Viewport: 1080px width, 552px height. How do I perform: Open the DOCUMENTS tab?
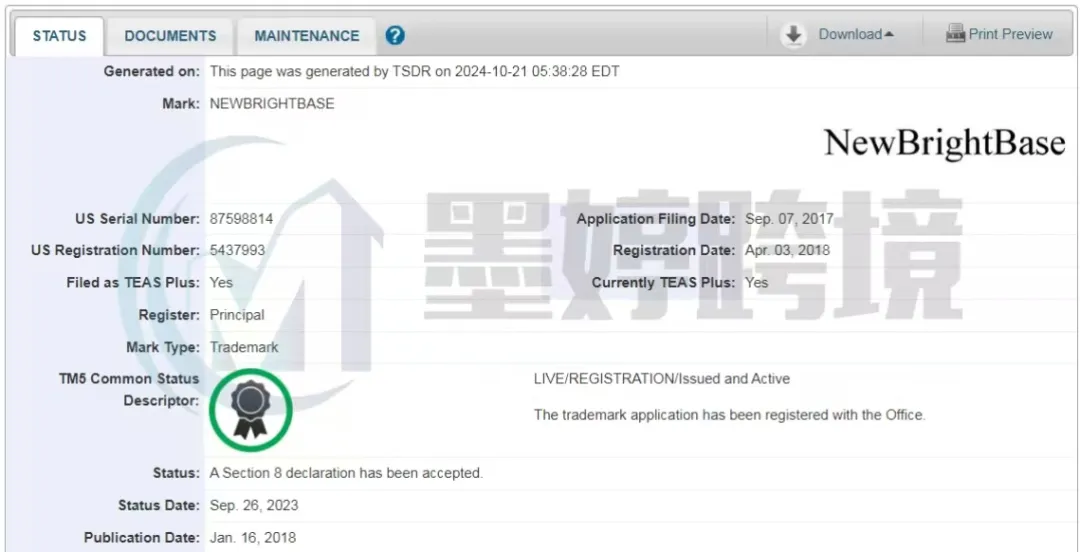click(x=170, y=36)
